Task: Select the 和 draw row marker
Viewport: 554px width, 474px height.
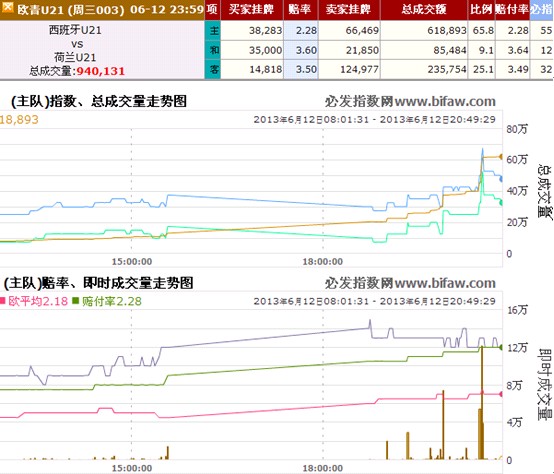Action: [213, 50]
